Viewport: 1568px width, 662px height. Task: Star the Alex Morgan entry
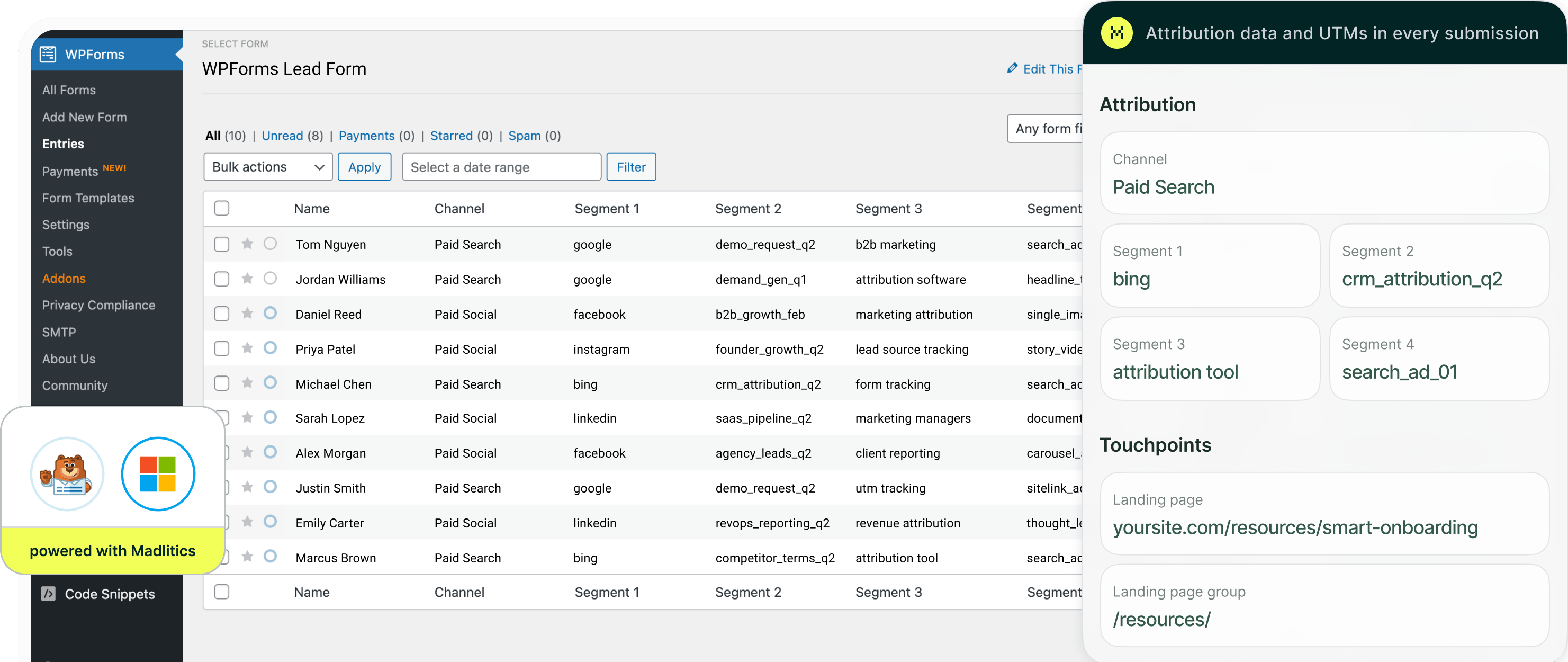coord(247,452)
